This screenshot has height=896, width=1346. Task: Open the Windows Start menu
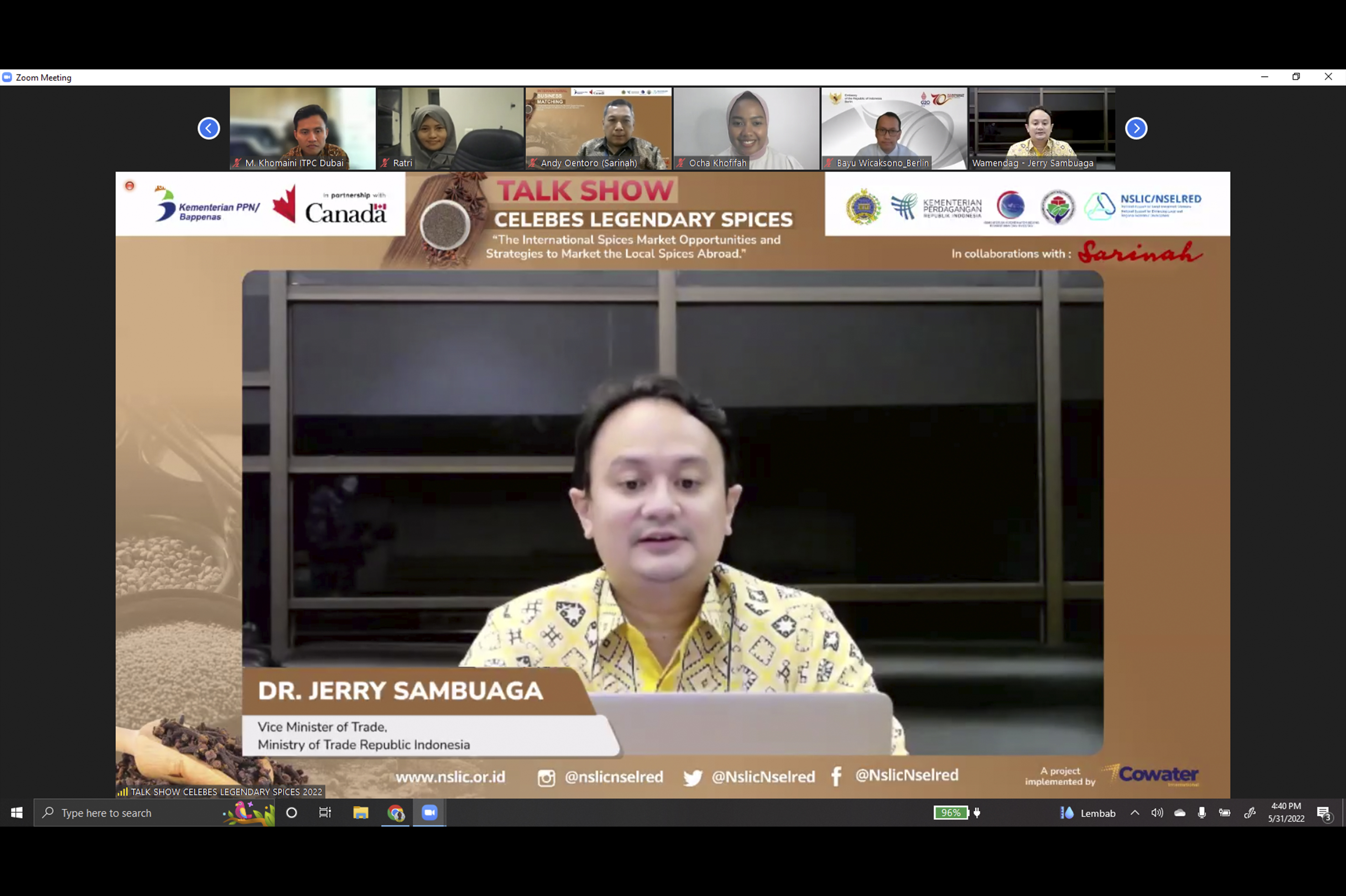coord(17,813)
